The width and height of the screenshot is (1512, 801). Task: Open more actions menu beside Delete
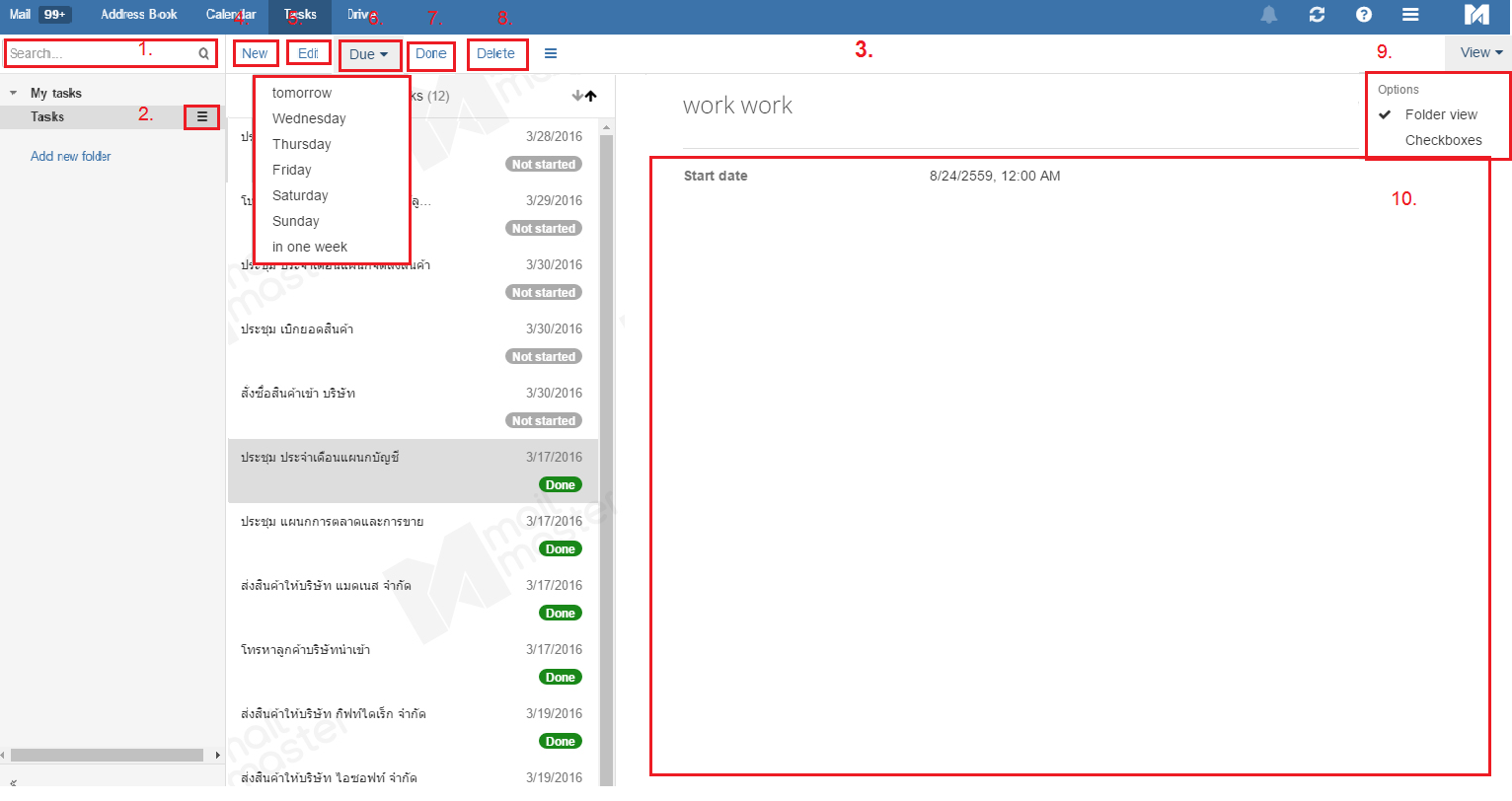pyautogui.click(x=551, y=53)
